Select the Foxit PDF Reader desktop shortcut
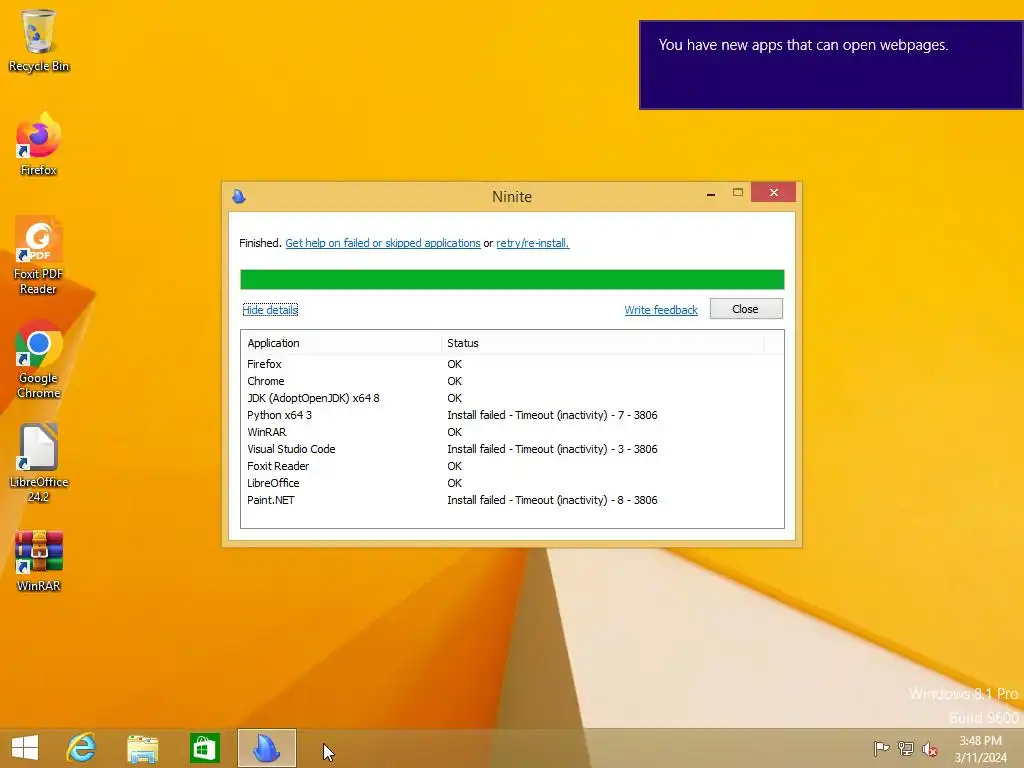 [x=39, y=255]
